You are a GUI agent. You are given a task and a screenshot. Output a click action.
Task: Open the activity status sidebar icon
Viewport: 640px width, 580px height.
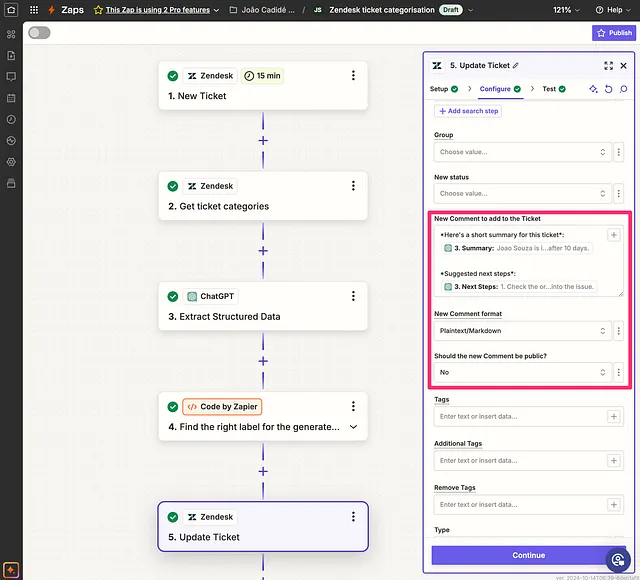tap(11, 141)
